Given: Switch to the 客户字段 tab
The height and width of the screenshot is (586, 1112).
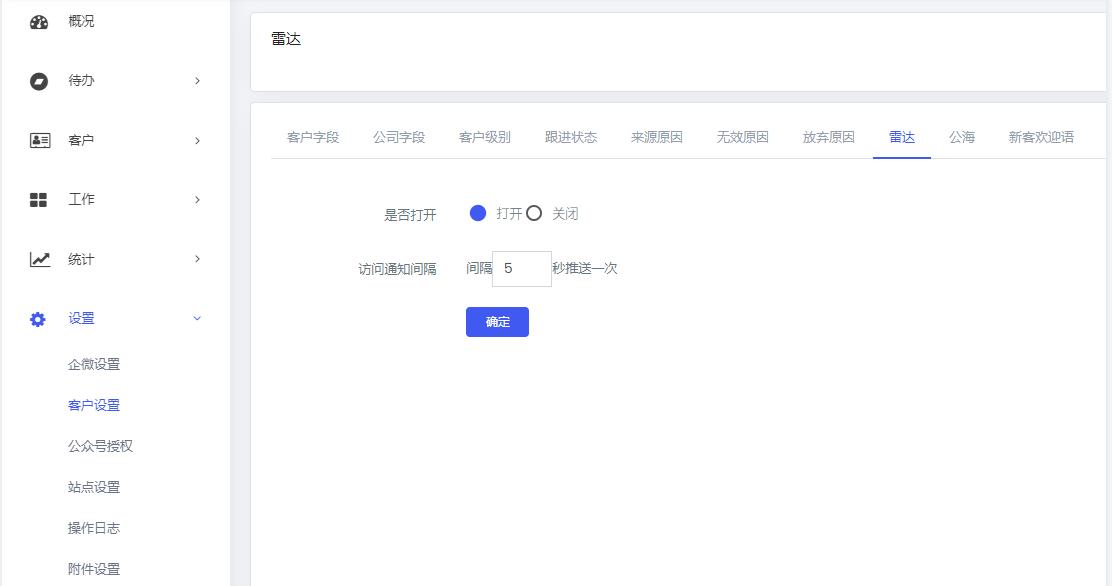Looking at the screenshot, I should point(313,137).
